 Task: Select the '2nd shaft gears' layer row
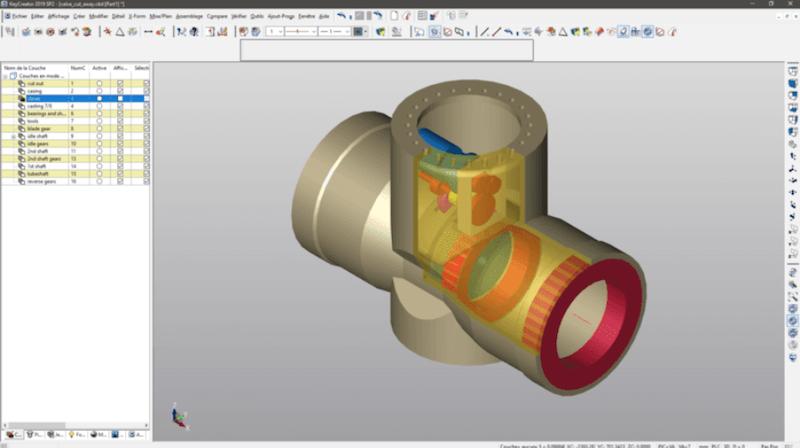(x=45, y=158)
